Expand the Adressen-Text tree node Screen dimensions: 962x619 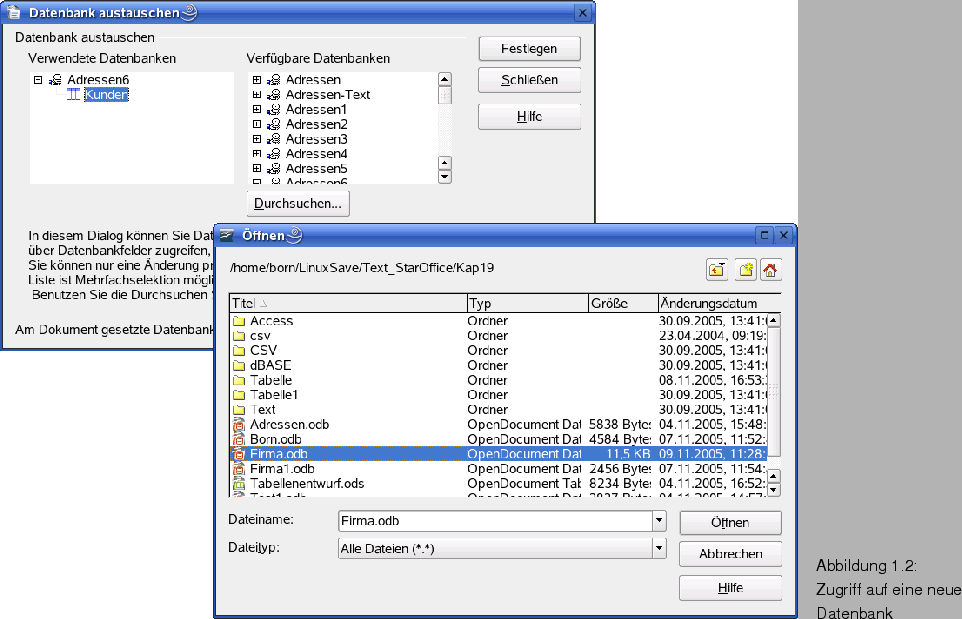pos(257,95)
